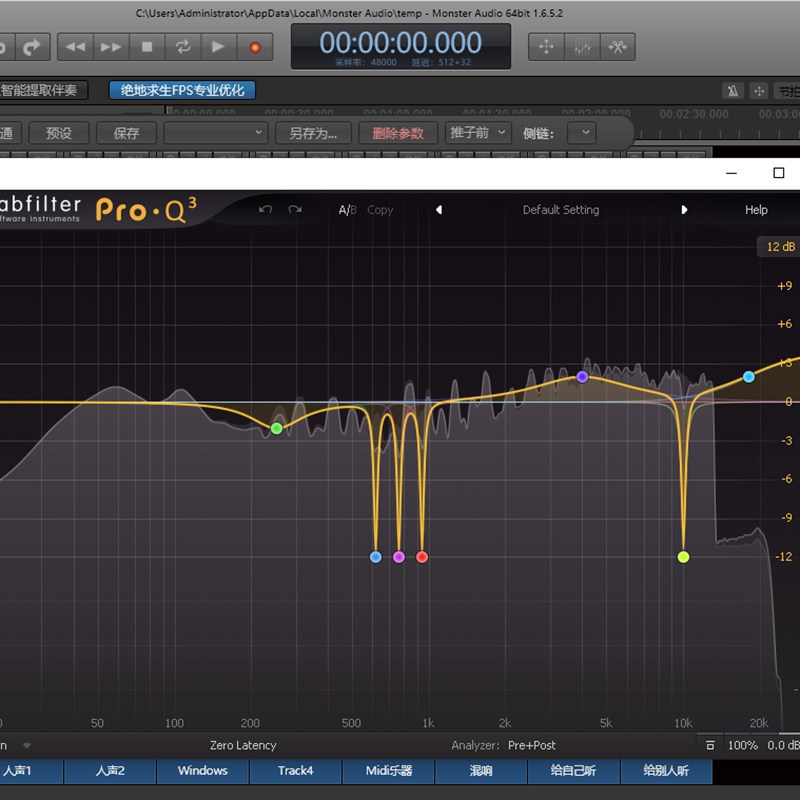Open the 侧链 sidechain dropdown
The width and height of the screenshot is (800, 800).
pos(582,133)
